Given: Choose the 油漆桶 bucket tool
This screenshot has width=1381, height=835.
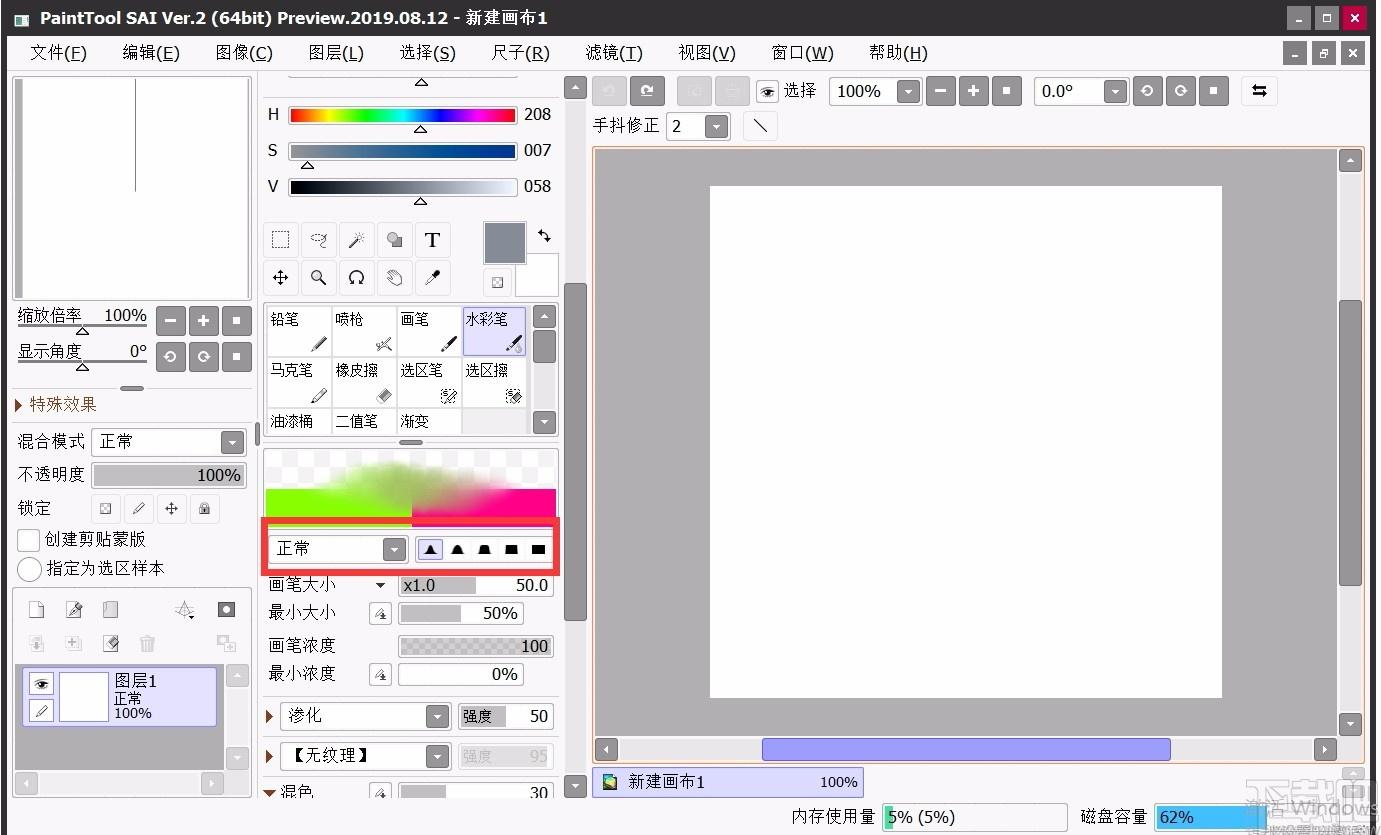Looking at the screenshot, I should click(299, 421).
